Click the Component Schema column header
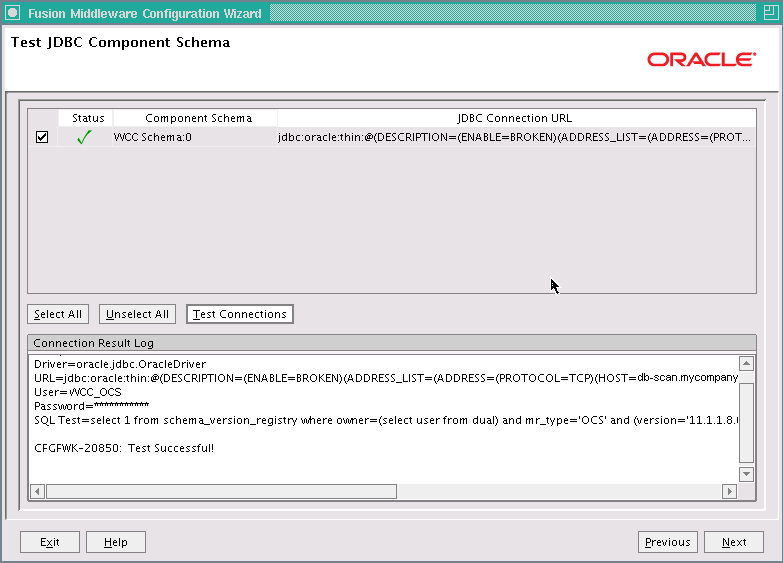Image resolution: width=783 pixels, height=563 pixels. click(x=195, y=118)
